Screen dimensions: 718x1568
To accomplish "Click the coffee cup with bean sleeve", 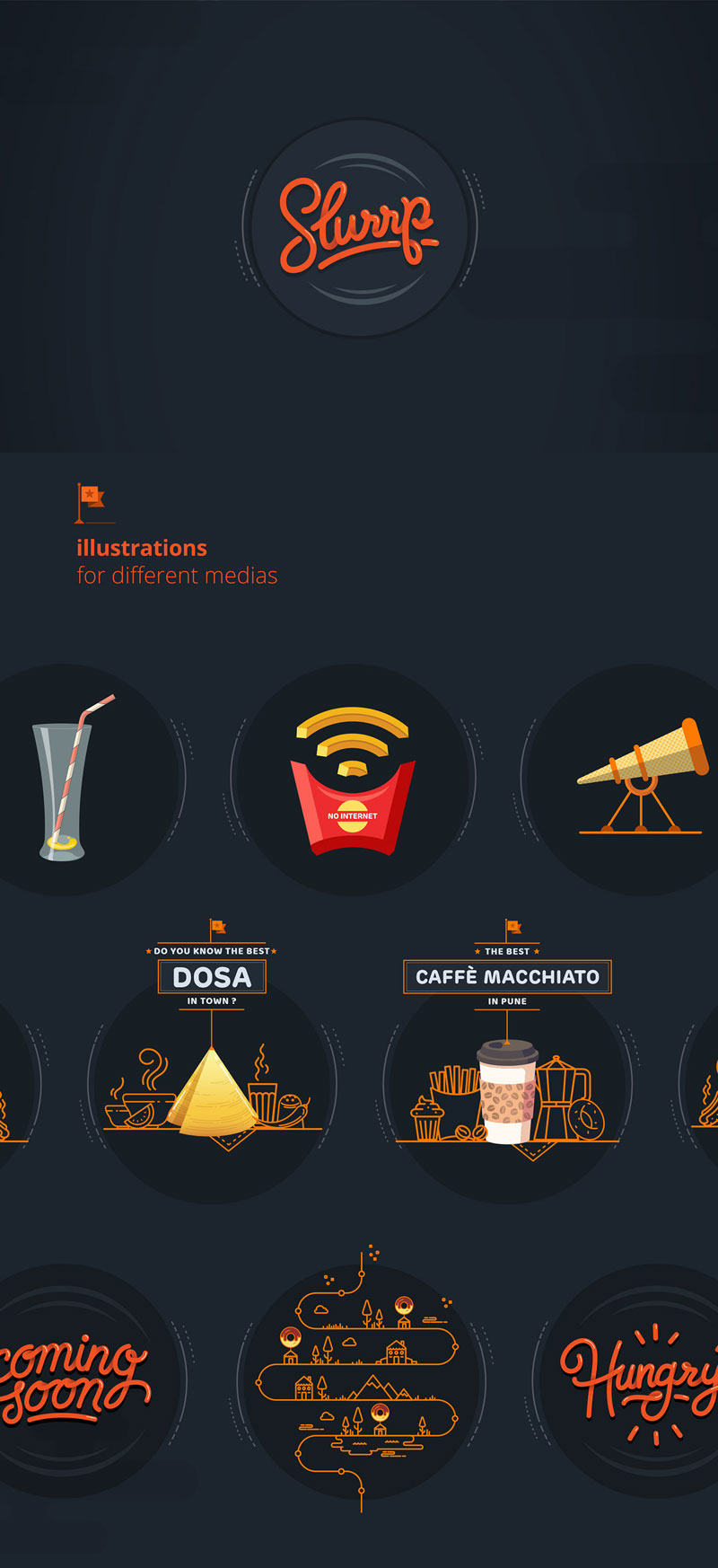I will click(x=507, y=1091).
